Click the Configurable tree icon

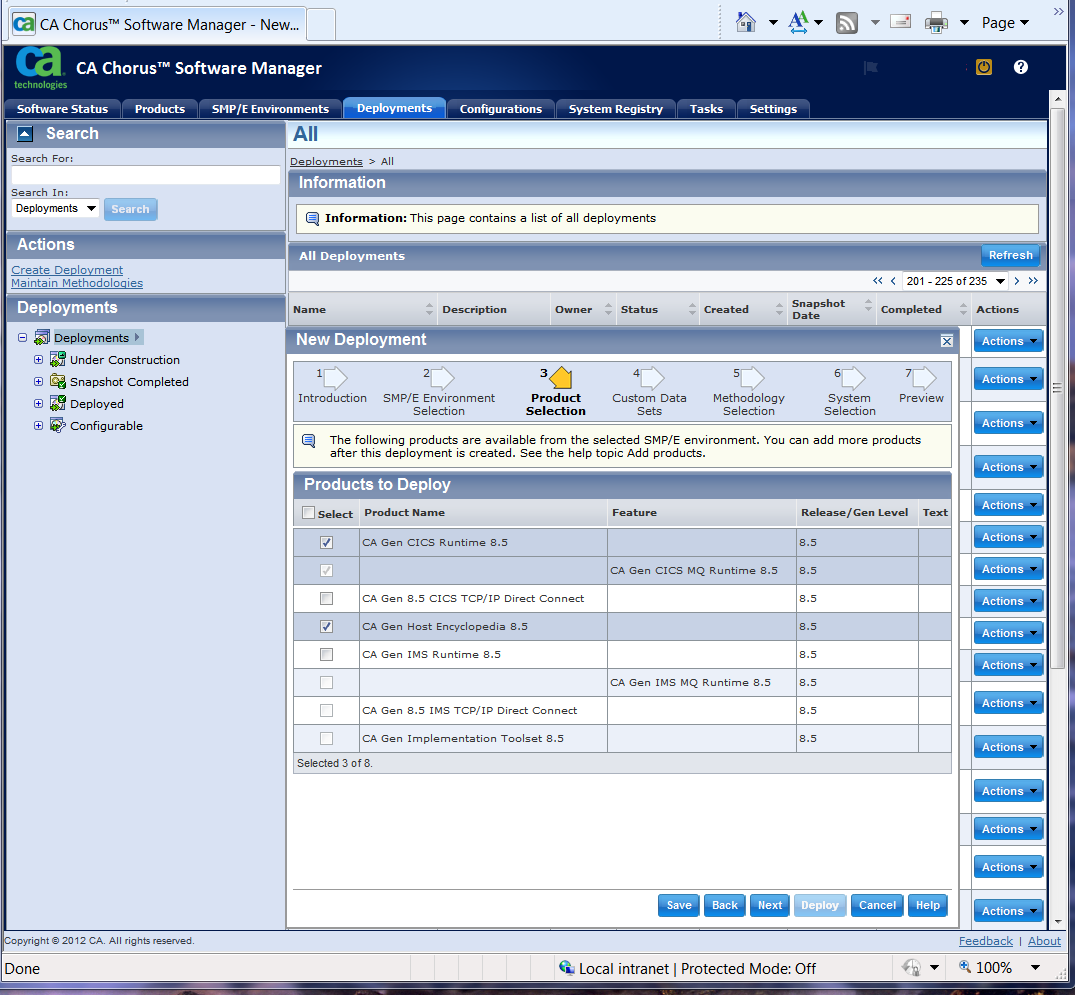(x=58, y=425)
